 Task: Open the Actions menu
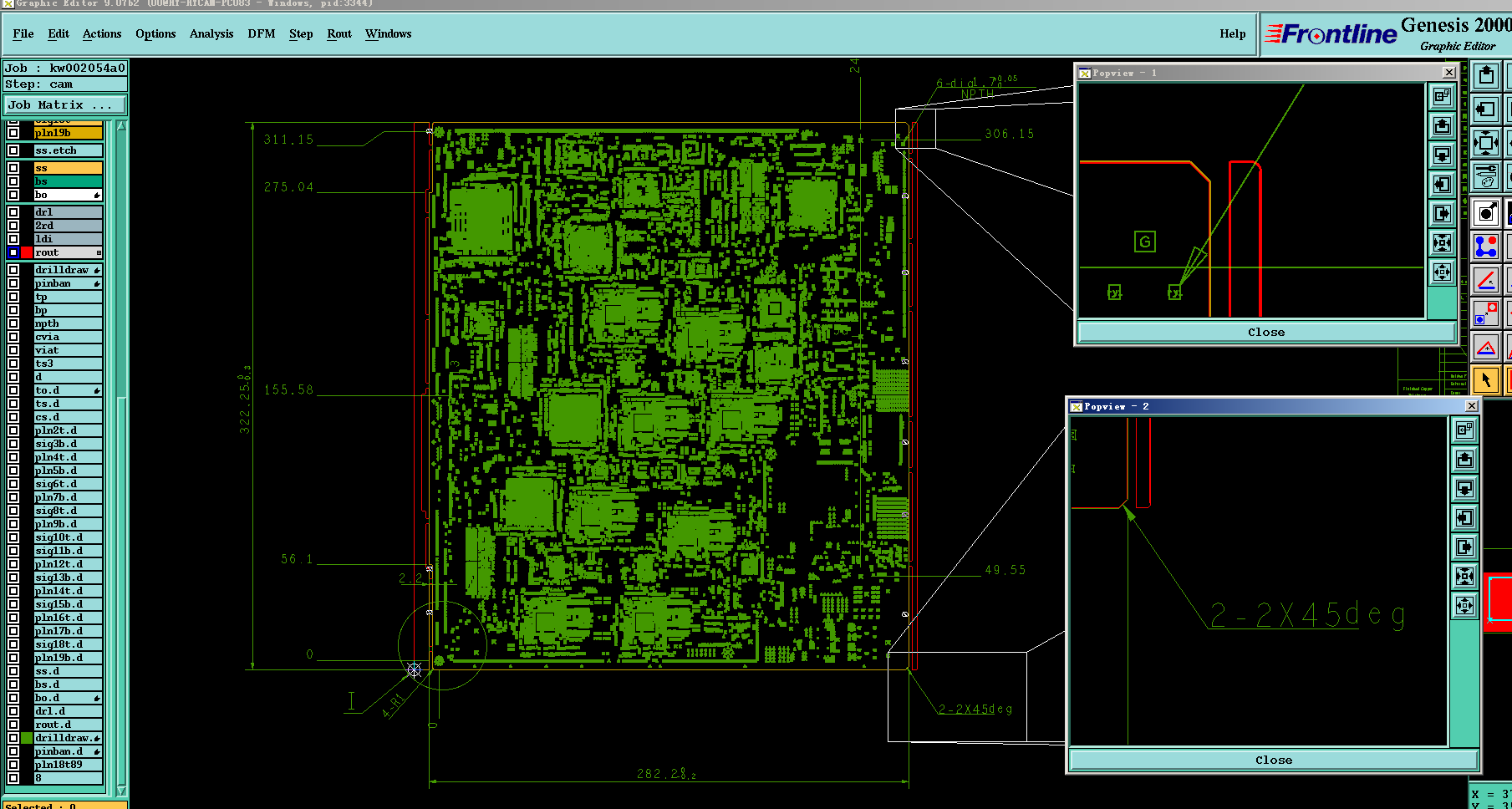(102, 33)
